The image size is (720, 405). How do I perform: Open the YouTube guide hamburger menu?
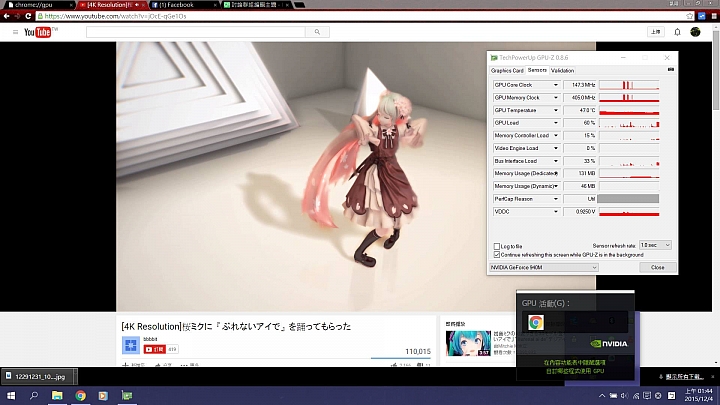[15, 32]
